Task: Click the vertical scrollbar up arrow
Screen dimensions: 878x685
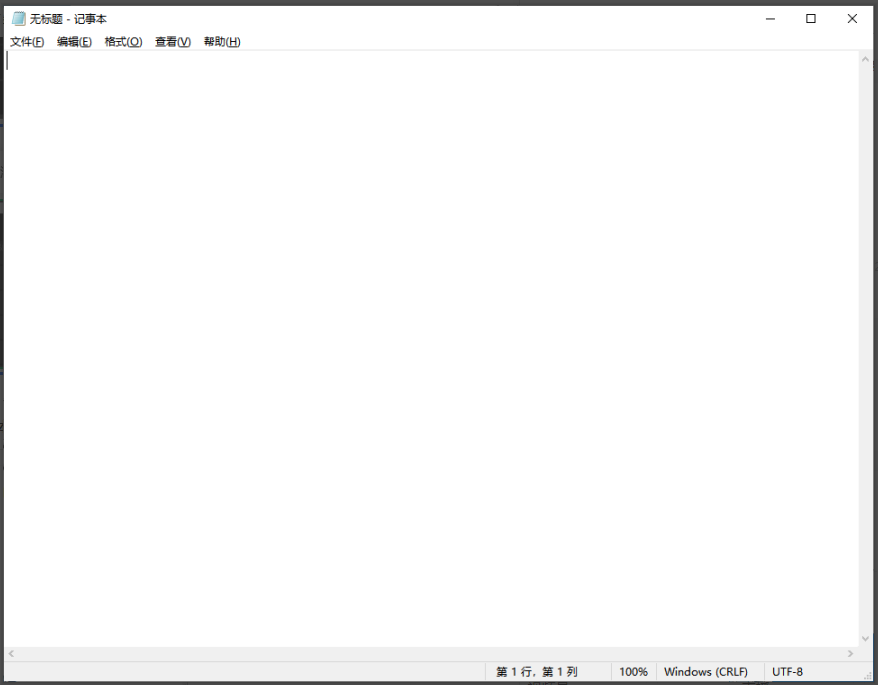Action: click(866, 57)
